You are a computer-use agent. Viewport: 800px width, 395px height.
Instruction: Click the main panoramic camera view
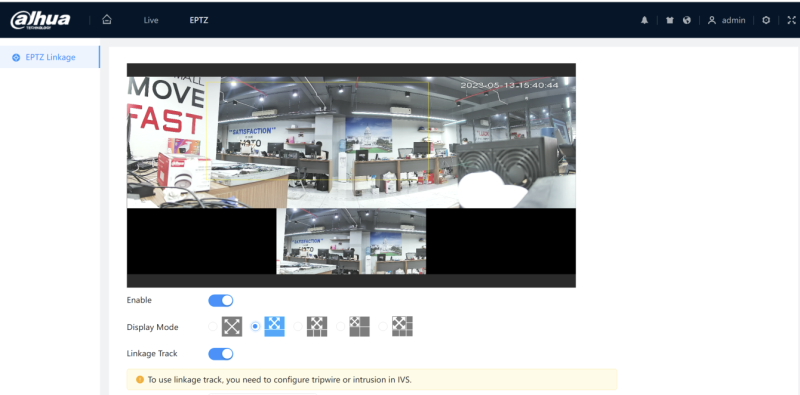click(x=351, y=142)
